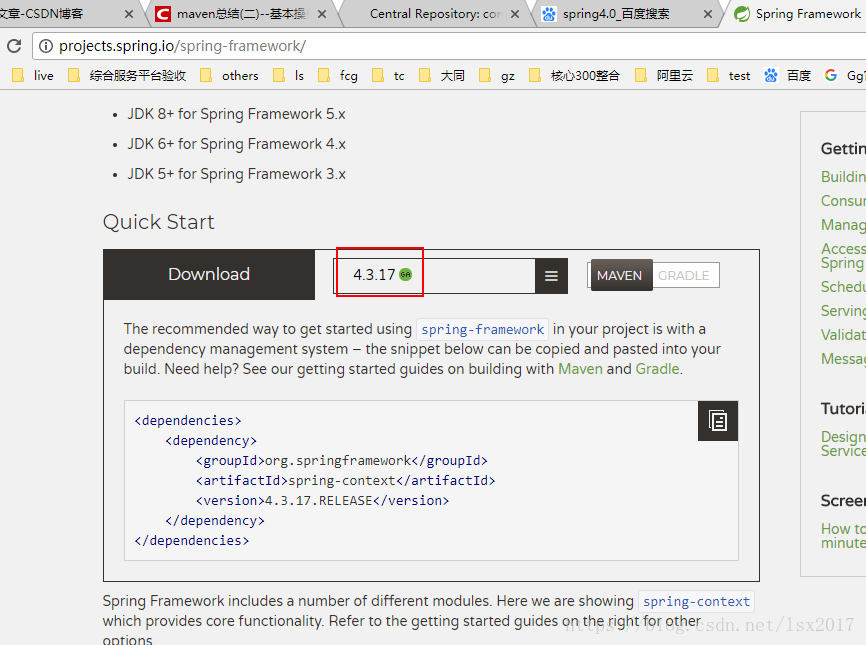Switch to the Central Repository tab
The height and width of the screenshot is (645, 866).
[x=435, y=14]
